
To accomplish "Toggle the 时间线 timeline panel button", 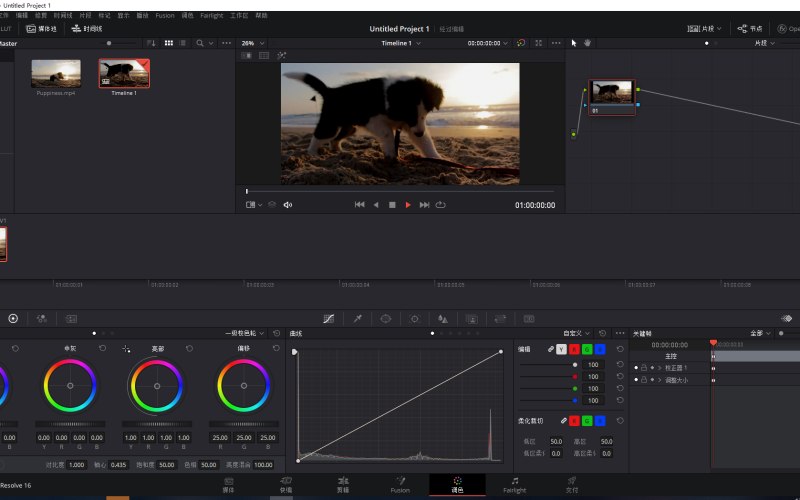I will (87, 29).
